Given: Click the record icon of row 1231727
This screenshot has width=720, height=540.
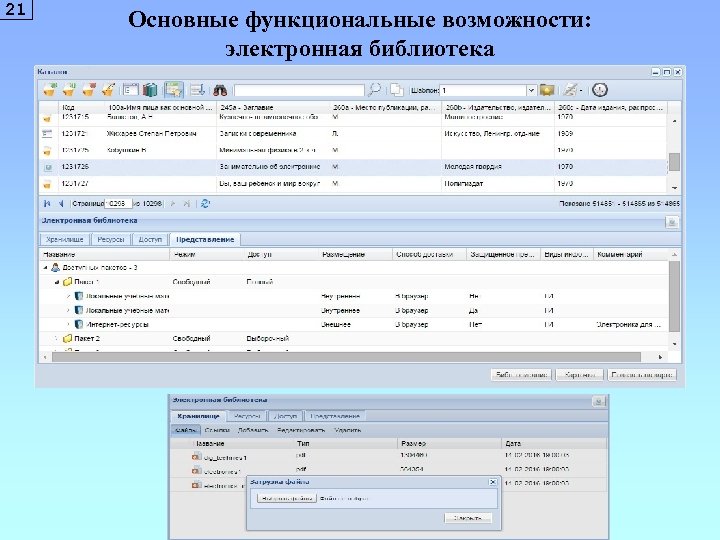Looking at the screenshot, I should coord(47,184).
